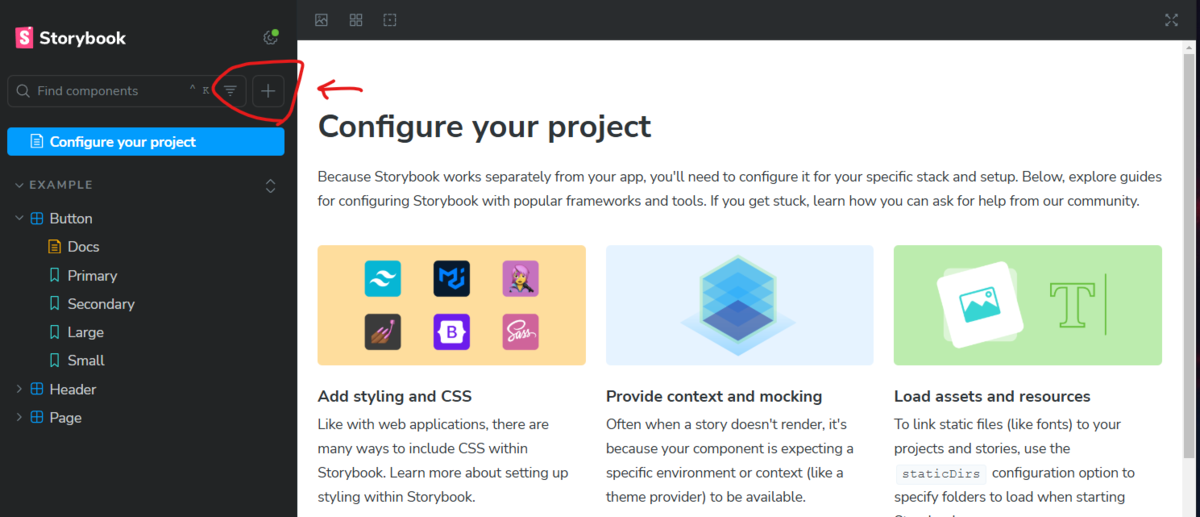The image size is (1200, 517).
Task: Click the bookmark icon beside Primary
Action: click(55, 275)
